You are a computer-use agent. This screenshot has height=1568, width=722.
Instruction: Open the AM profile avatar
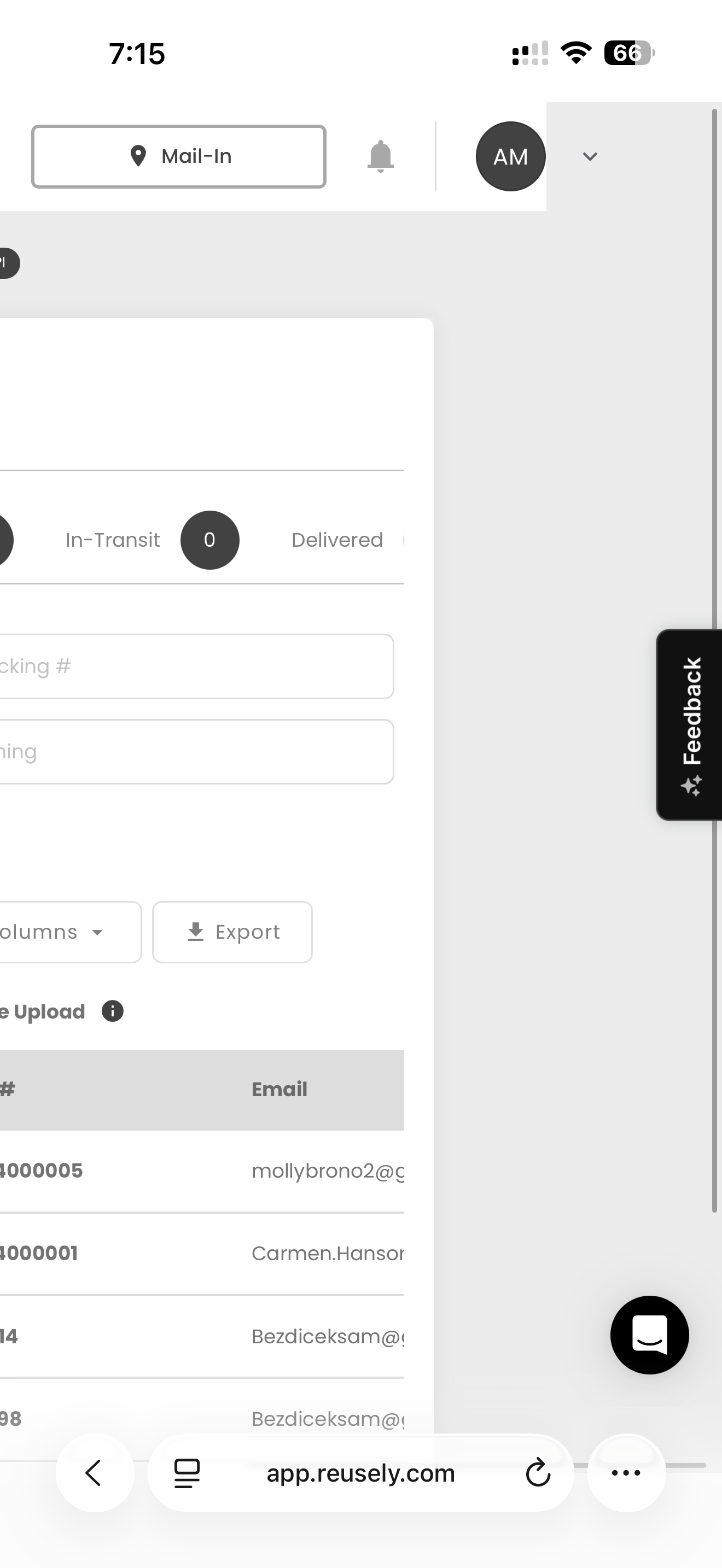click(510, 156)
